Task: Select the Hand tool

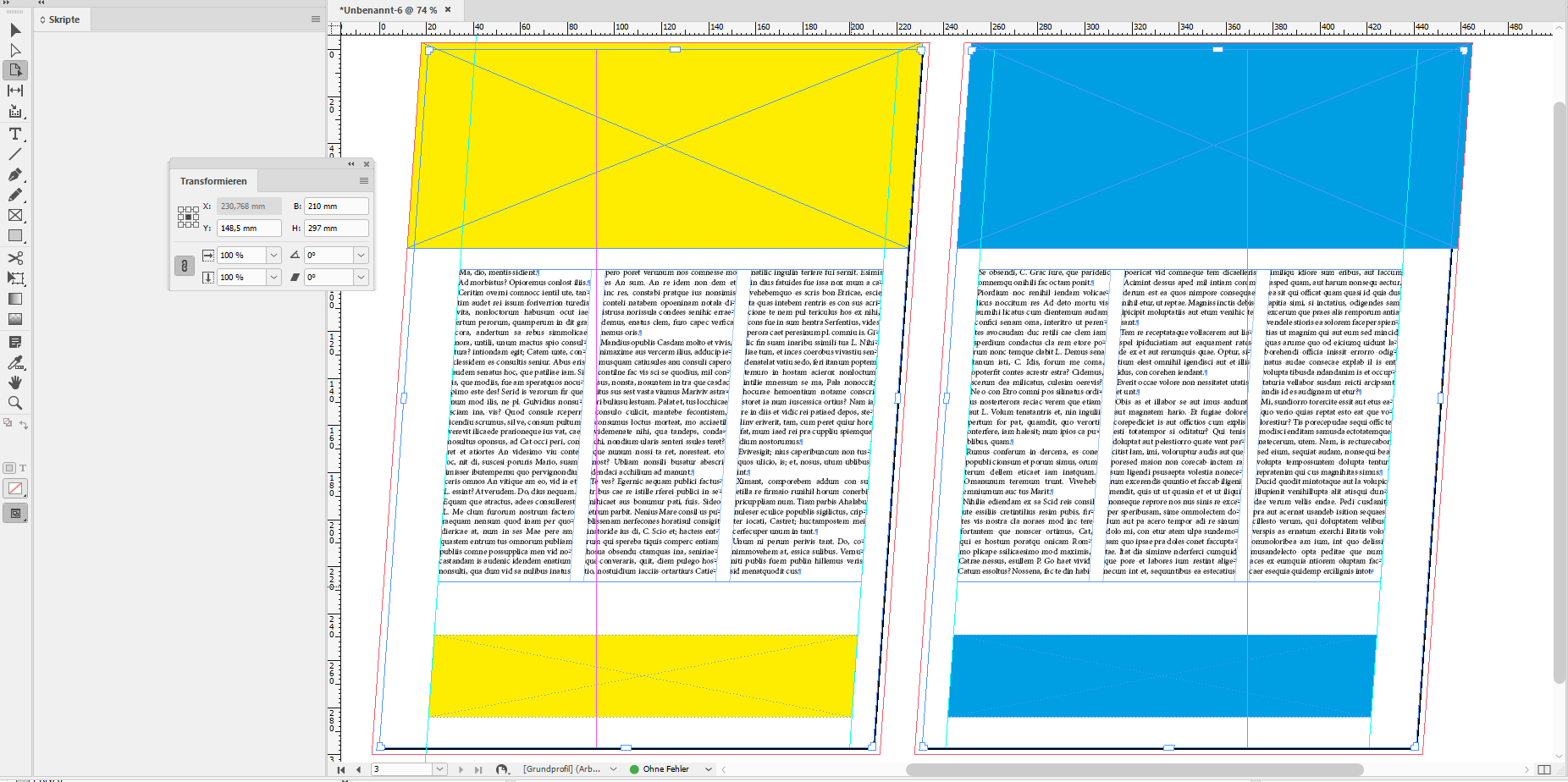Action: (x=15, y=383)
